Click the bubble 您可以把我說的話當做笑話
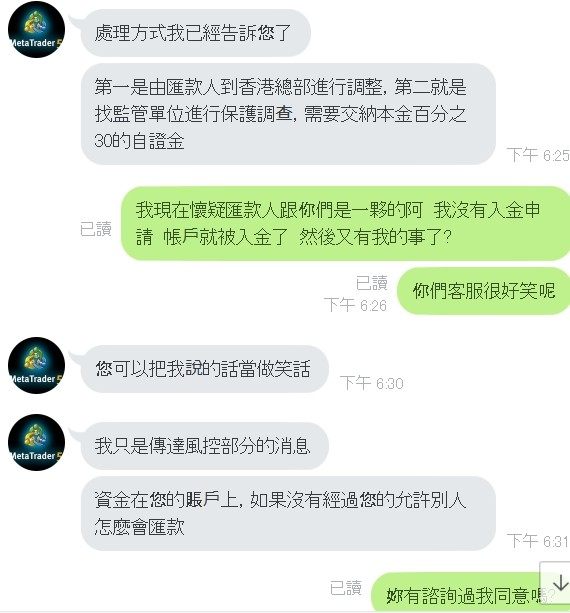Screen dimensions: 570x613 click(x=204, y=369)
